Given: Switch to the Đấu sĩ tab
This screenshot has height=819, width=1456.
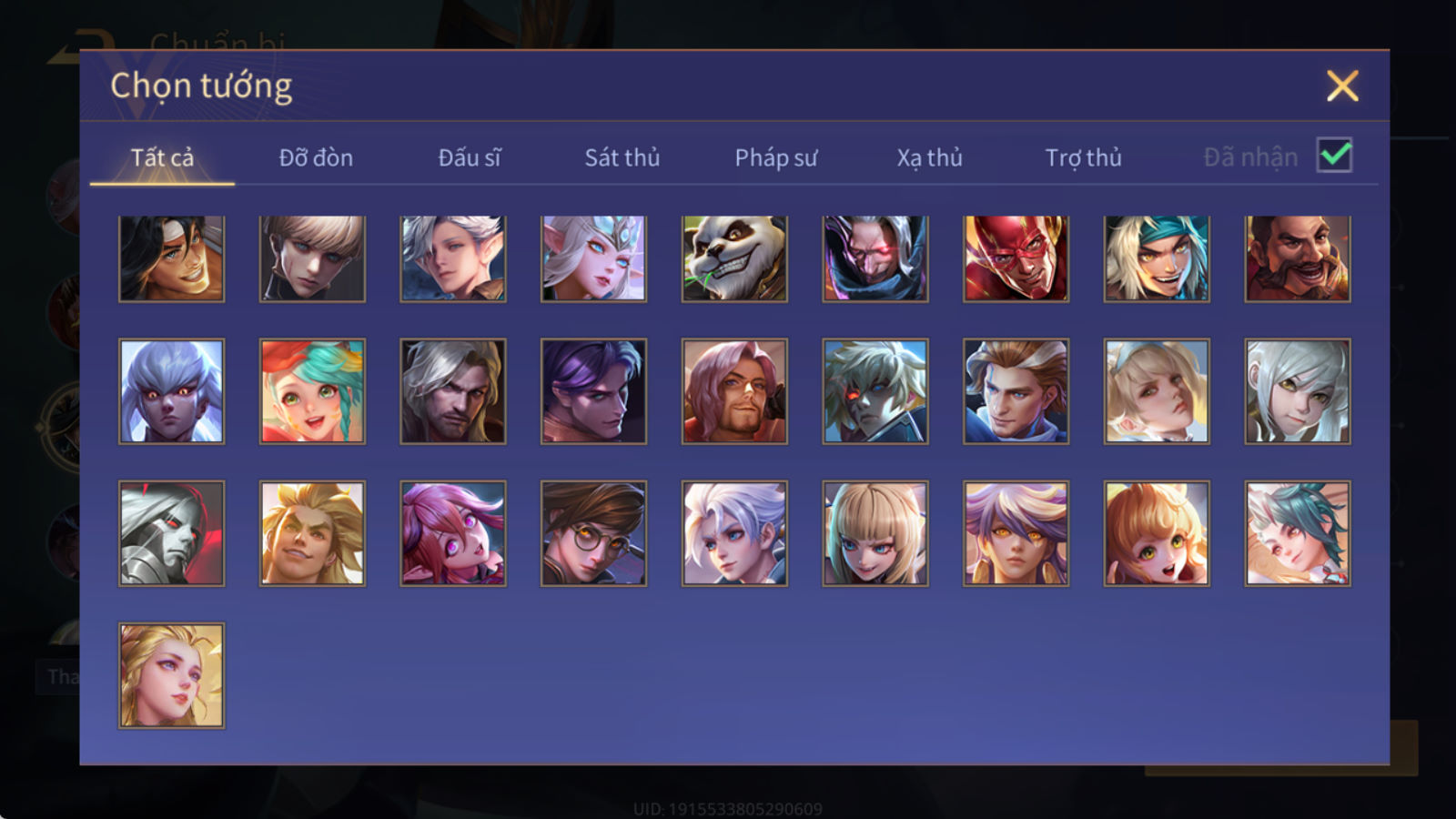Looking at the screenshot, I should click(470, 157).
